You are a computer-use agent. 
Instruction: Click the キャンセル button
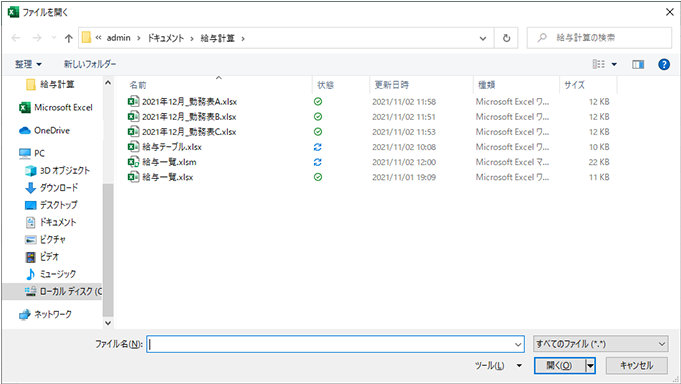637,366
